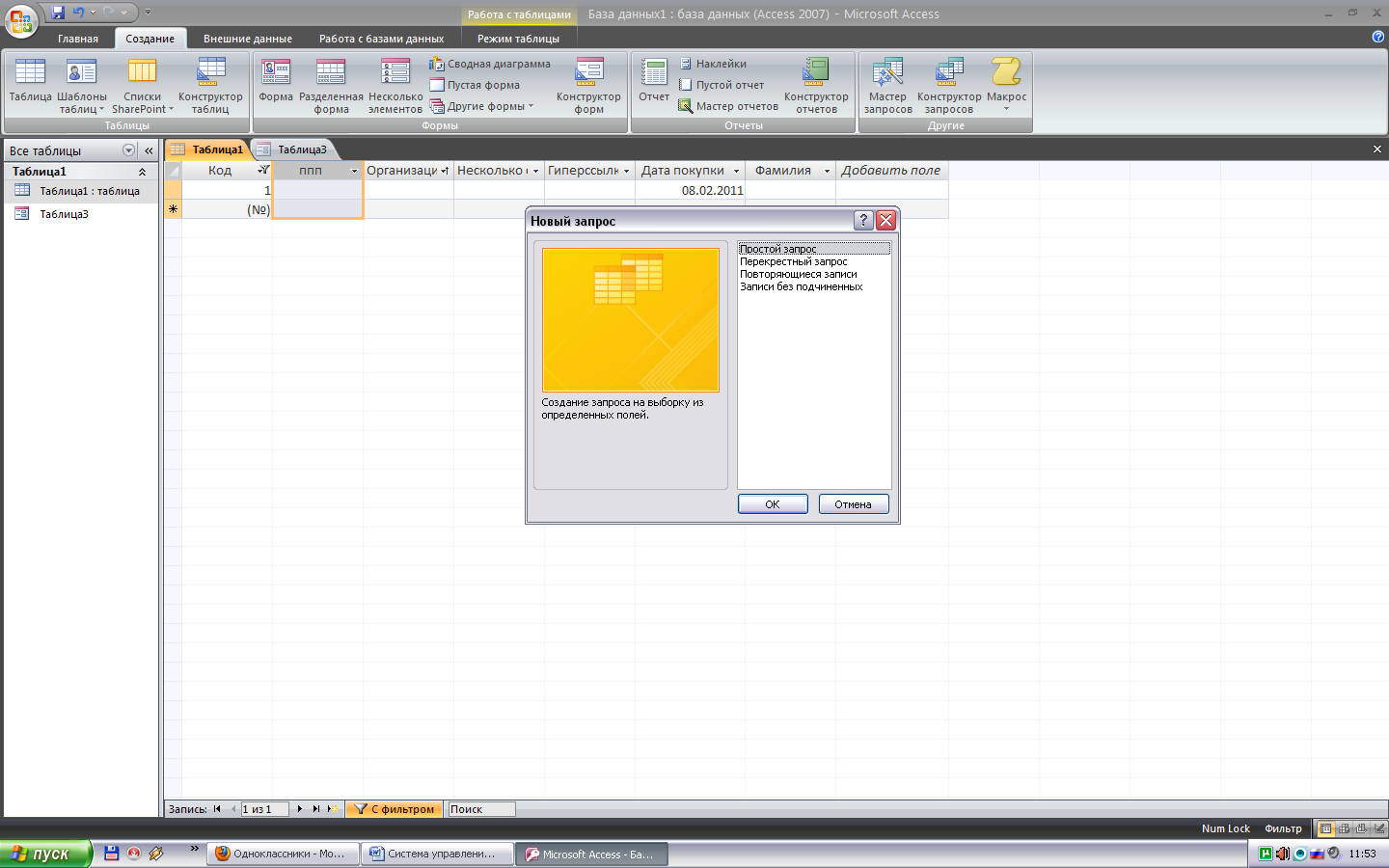Screen dimensions: 1389x868
Task: Open Microsoft Access help icon on ribbon
Action: point(1377,37)
